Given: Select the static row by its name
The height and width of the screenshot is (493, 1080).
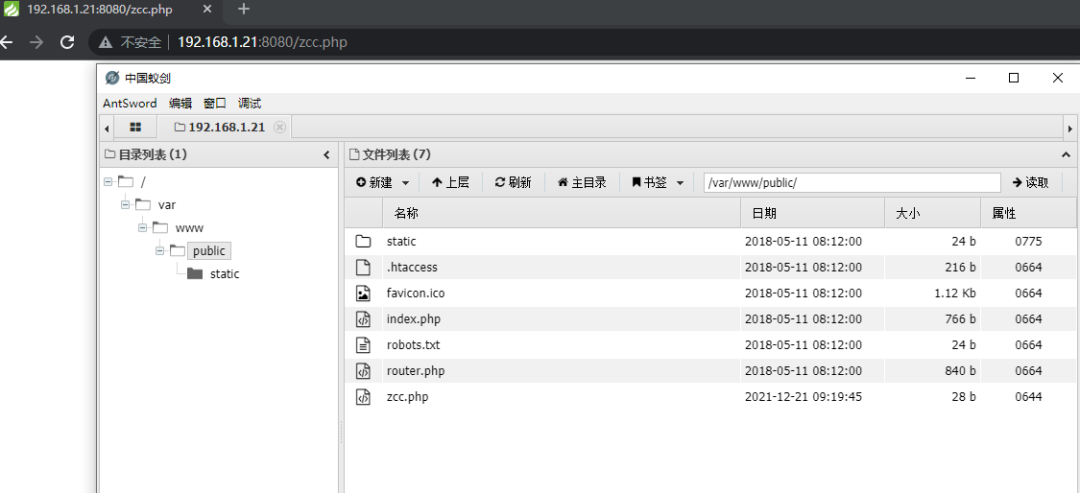Looking at the screenshot, I should pos(402,242).
